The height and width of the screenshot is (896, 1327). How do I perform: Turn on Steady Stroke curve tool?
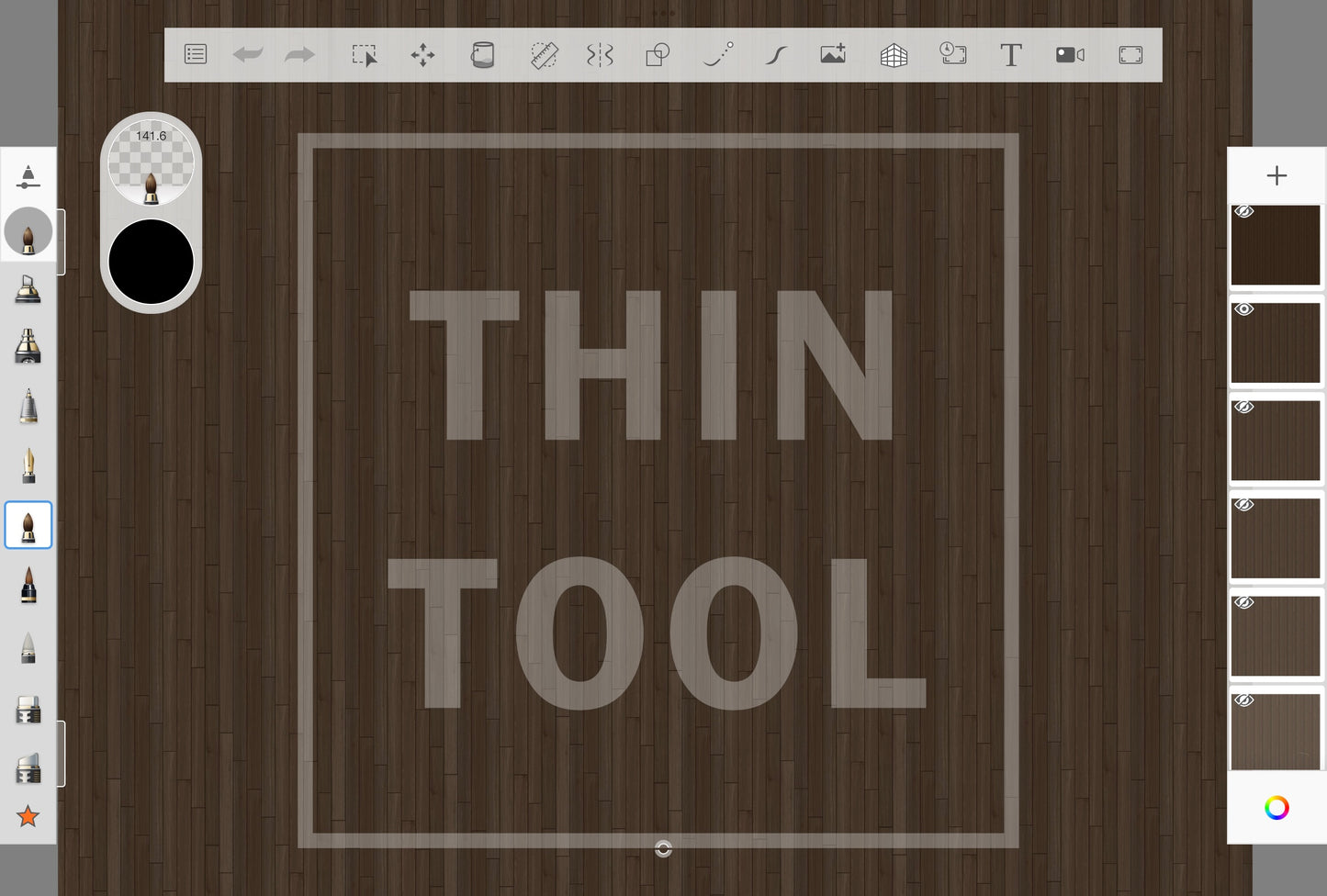[776, 55]
